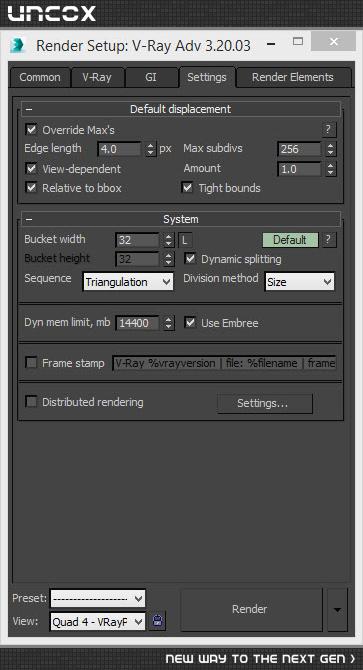
Task: Open the View Quad 4 dropdown
Action: pos(98,622)
